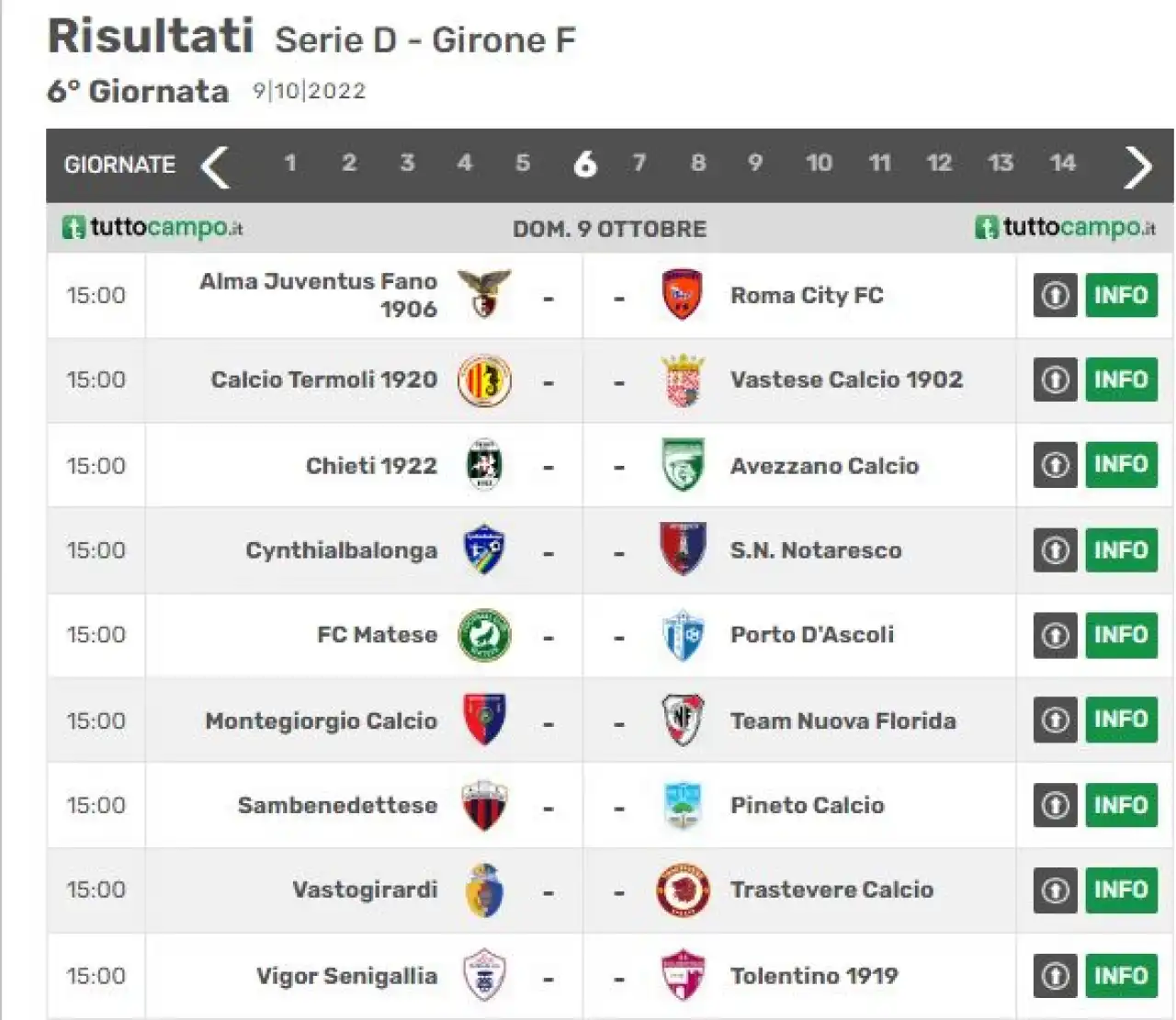The width and height of the screenshot is (1176, 1020).
Task: Select giornata 1 in the round bar
Action: 290,164
